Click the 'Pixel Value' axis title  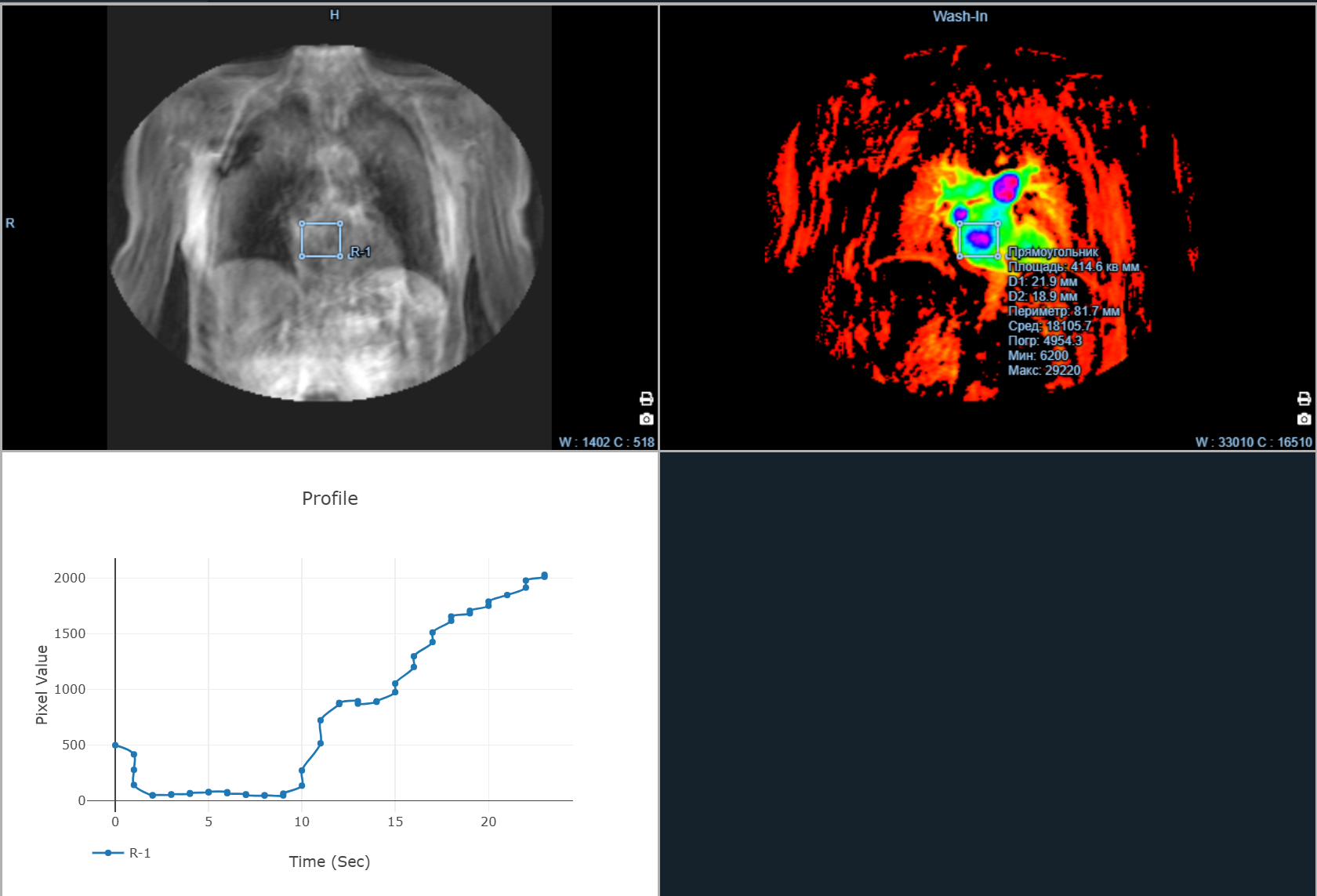(x=42, y=684)
